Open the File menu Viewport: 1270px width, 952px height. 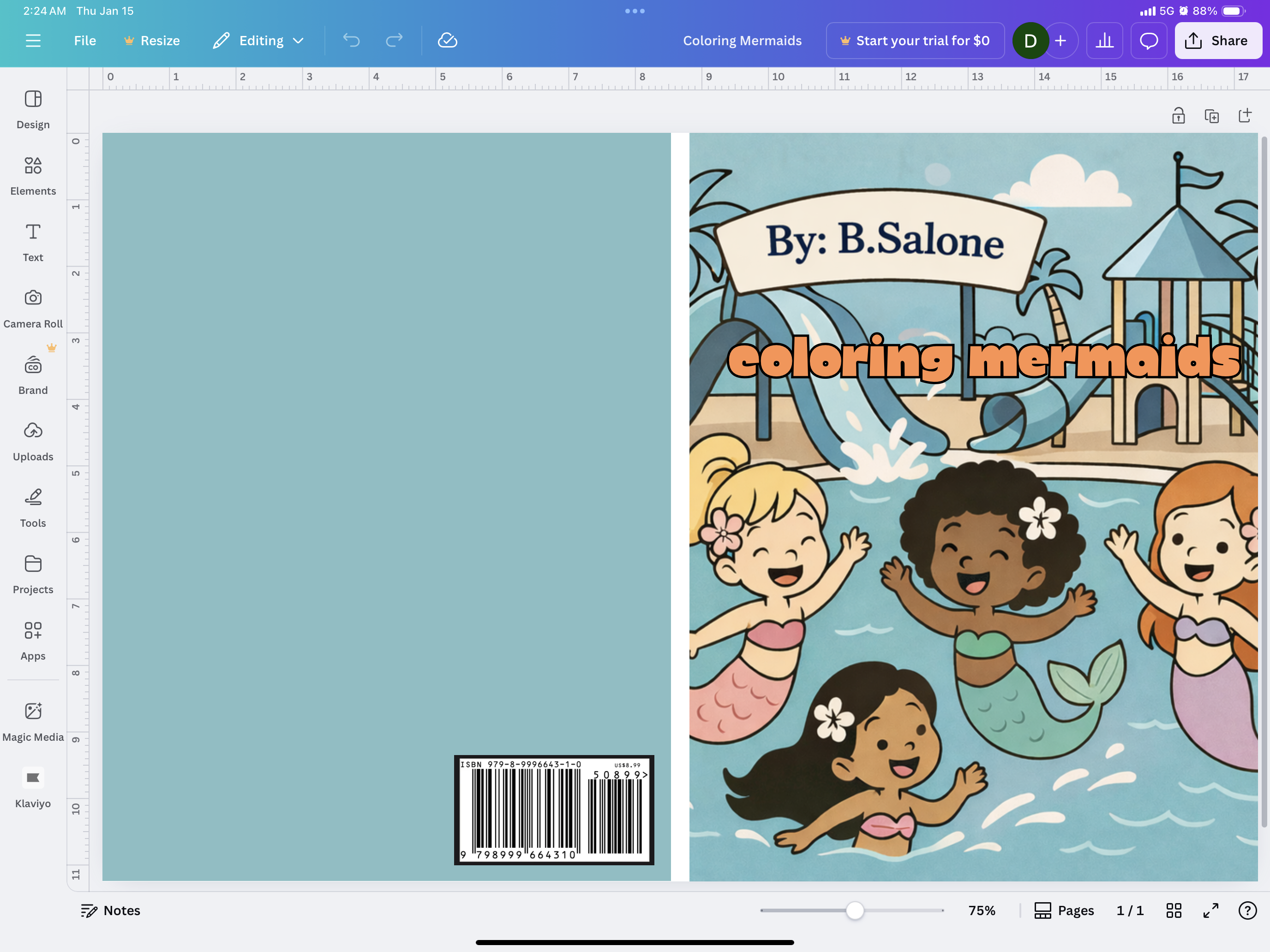click(85, 41)
